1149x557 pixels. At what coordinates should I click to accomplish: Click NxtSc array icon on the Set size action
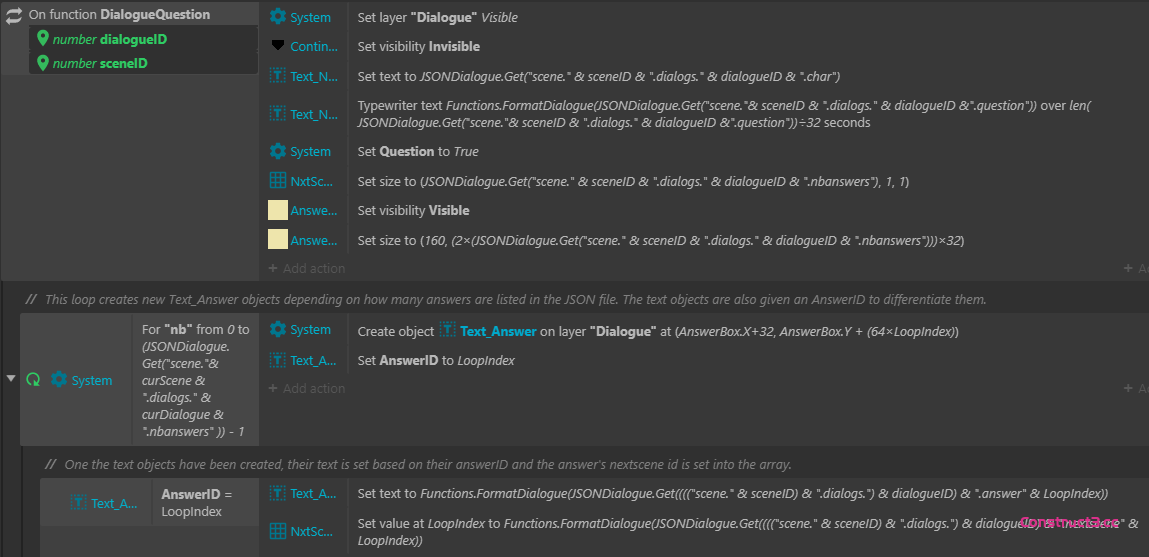[278, 181]
